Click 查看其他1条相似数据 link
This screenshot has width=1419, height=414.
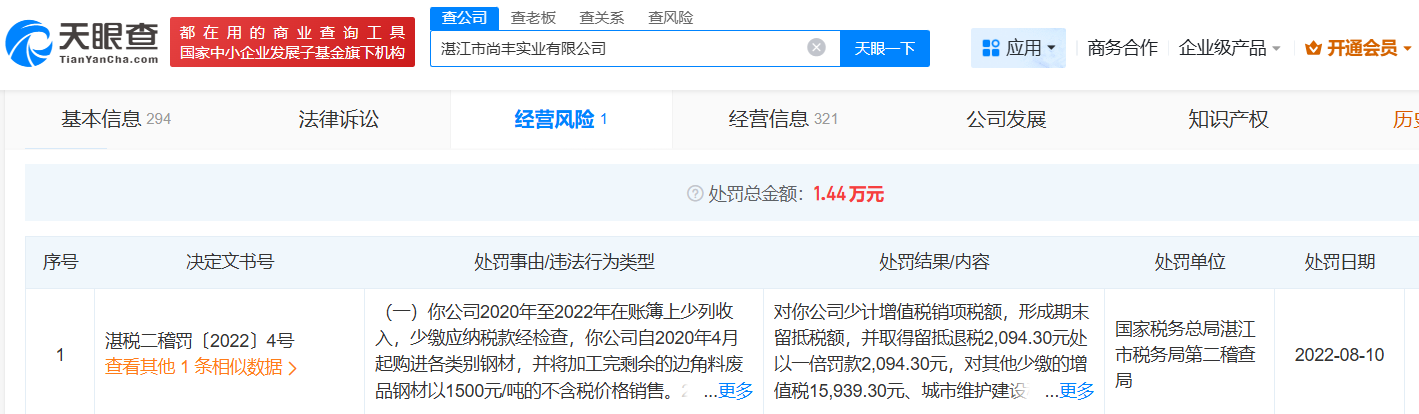(x=201, y=367)
